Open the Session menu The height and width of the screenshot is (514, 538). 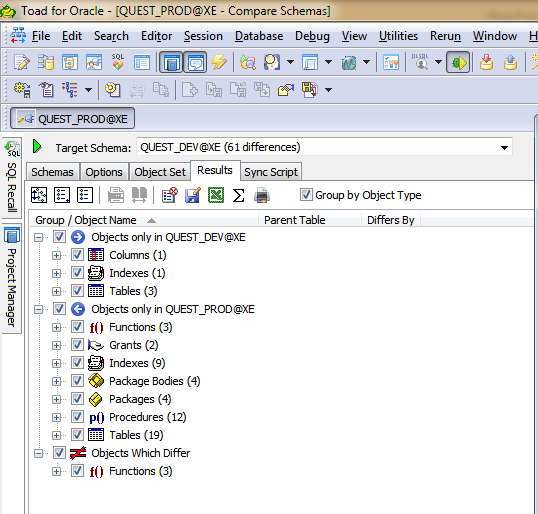pos(203,36)
